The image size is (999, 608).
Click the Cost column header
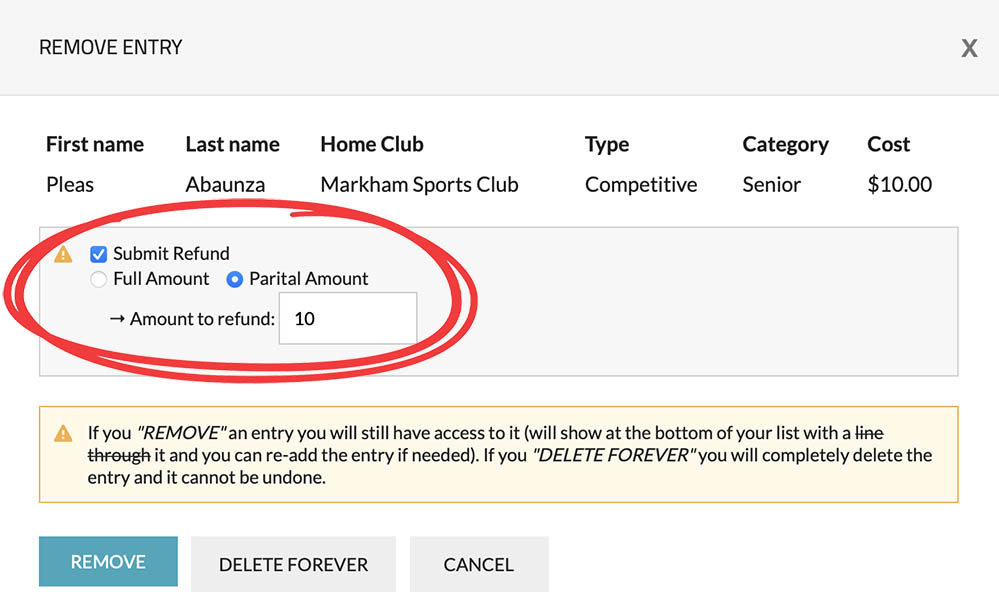point(888,145)
